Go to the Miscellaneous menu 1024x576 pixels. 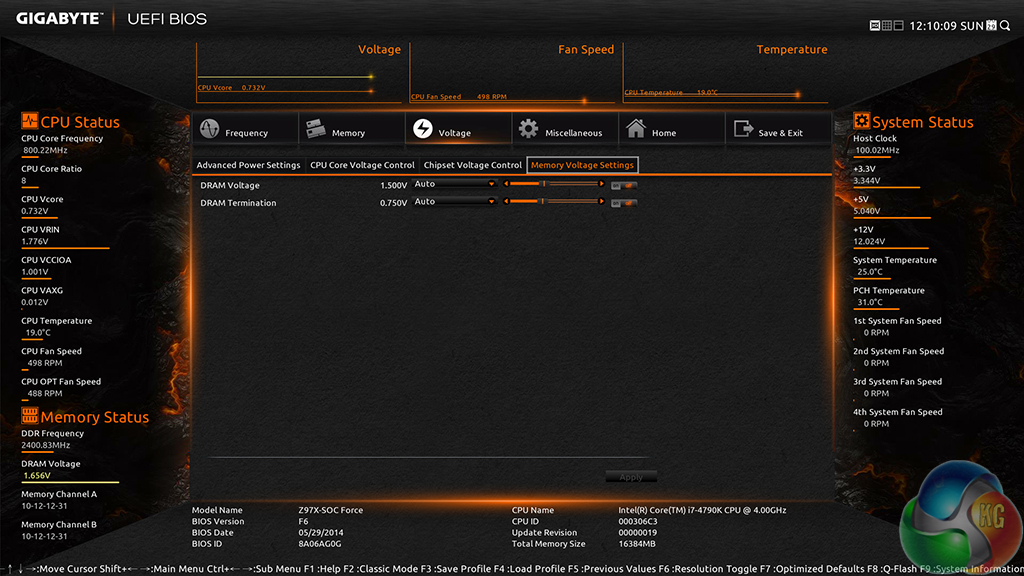coord(565,129)
